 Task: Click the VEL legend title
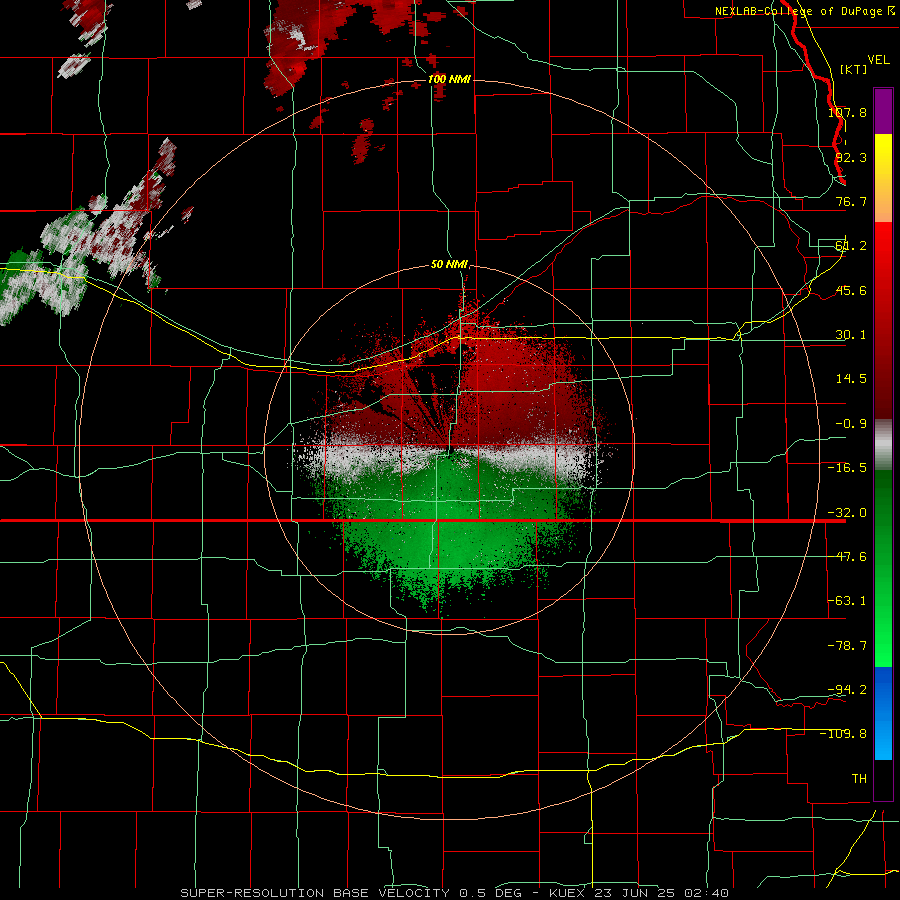click(878, 60)
